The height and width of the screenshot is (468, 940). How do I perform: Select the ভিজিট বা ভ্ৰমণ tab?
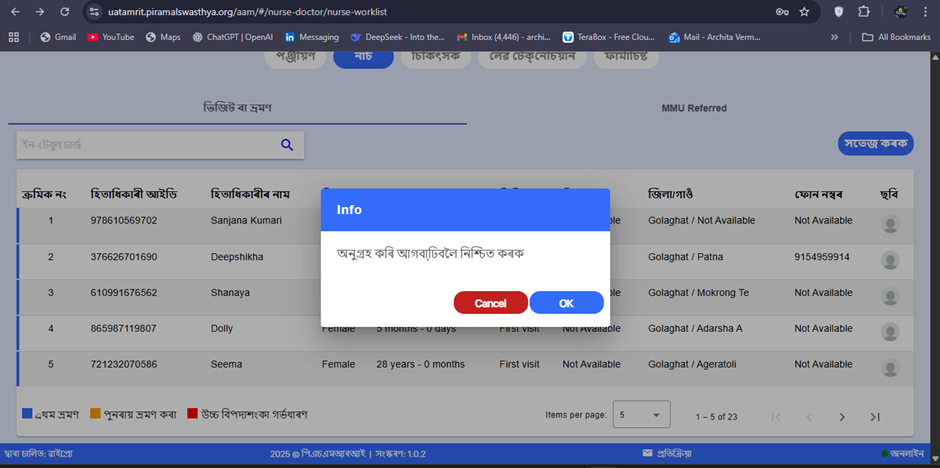click(238, 108)
